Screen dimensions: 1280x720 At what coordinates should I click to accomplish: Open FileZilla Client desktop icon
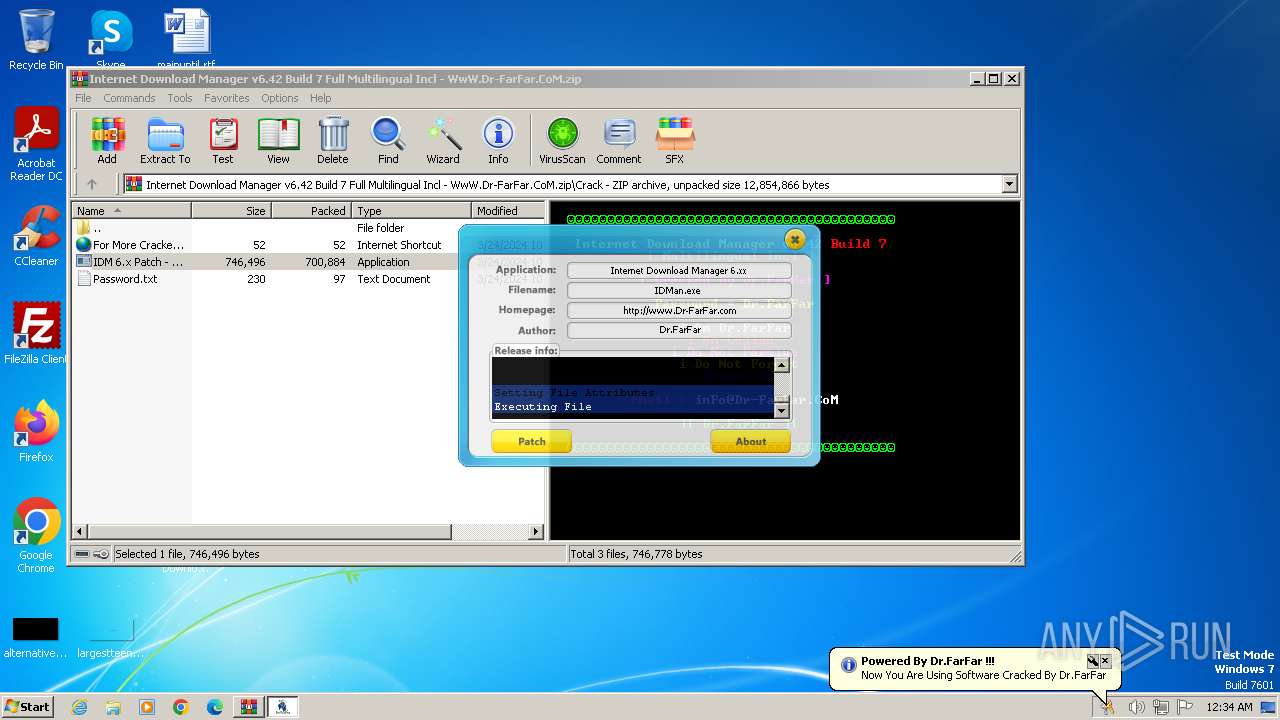coord(36,334)
